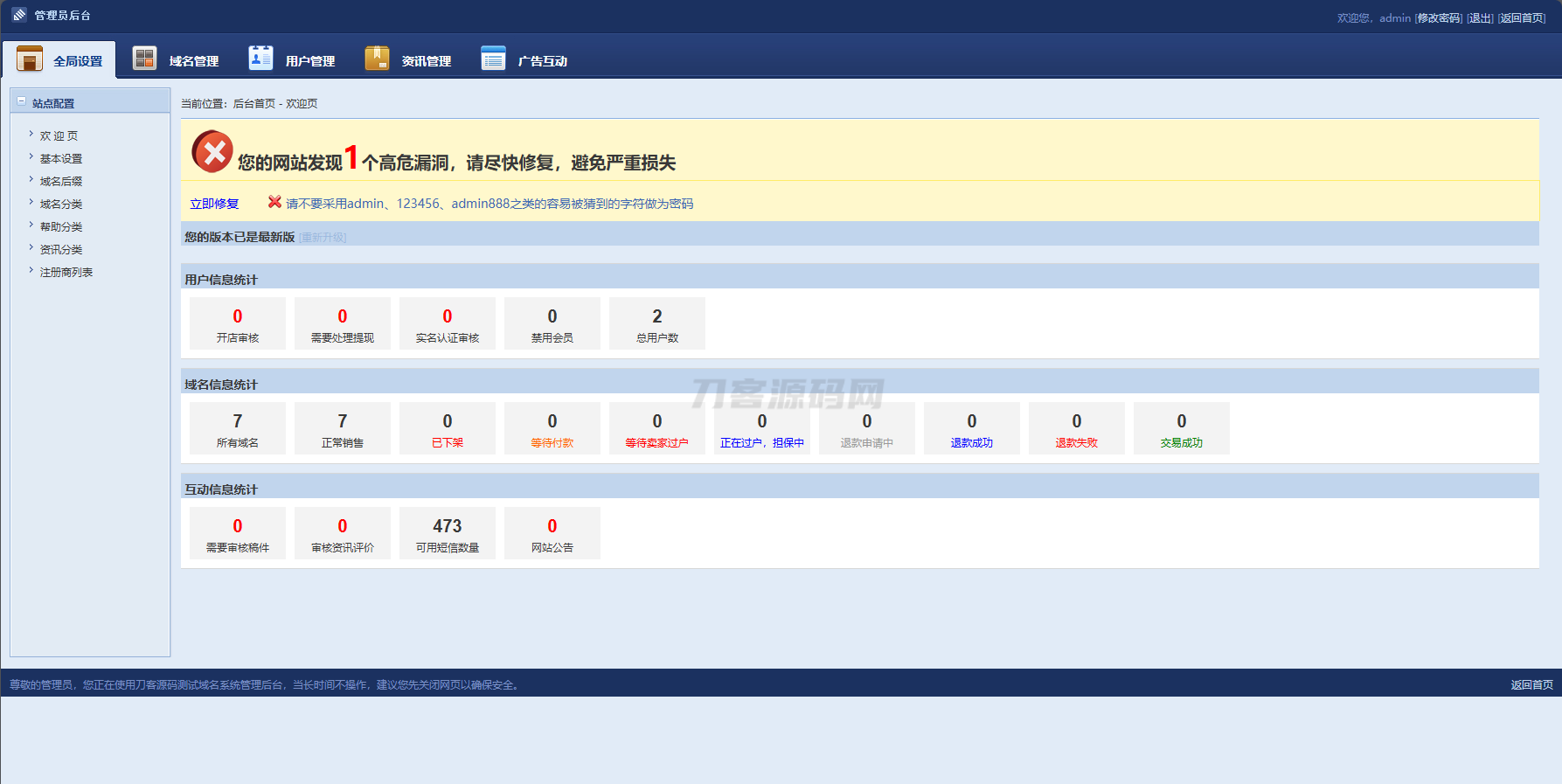Open the 用户管理 tab
Image resolution: width=1562 pixels, height=784 pixels.
click(309, 61)
